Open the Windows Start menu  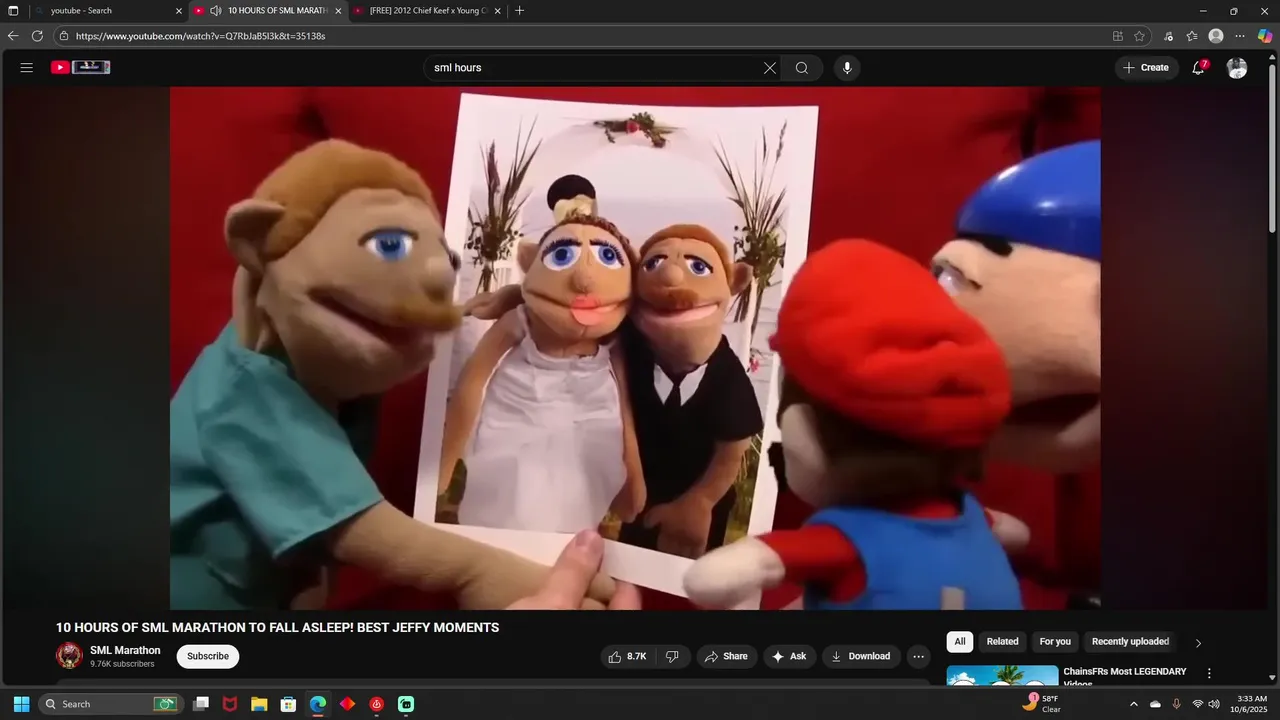[21, 704]
